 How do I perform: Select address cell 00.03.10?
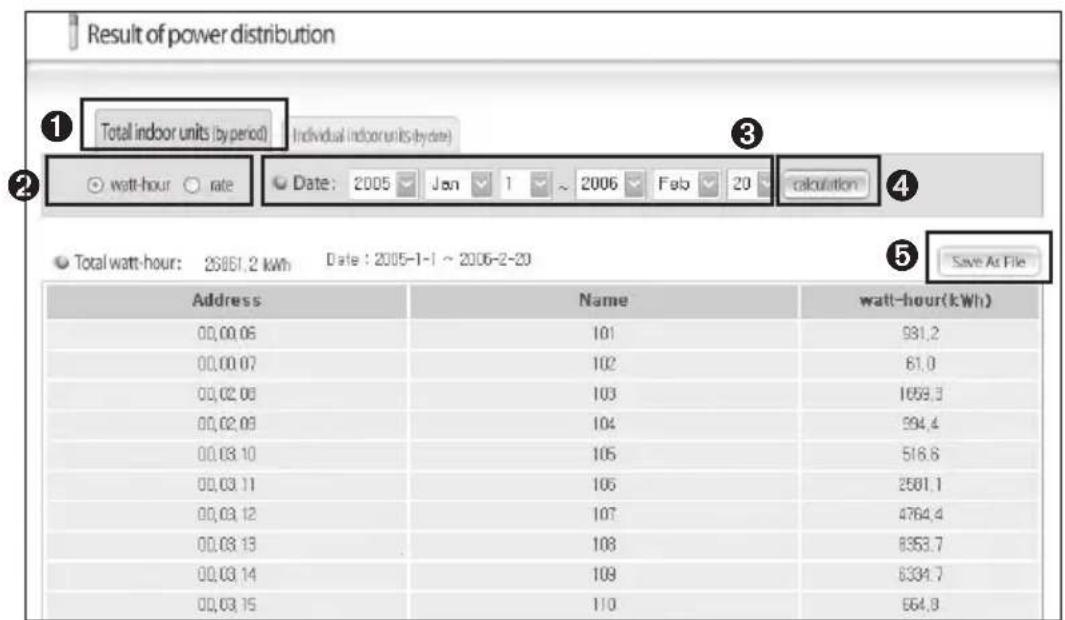point(227,454)
